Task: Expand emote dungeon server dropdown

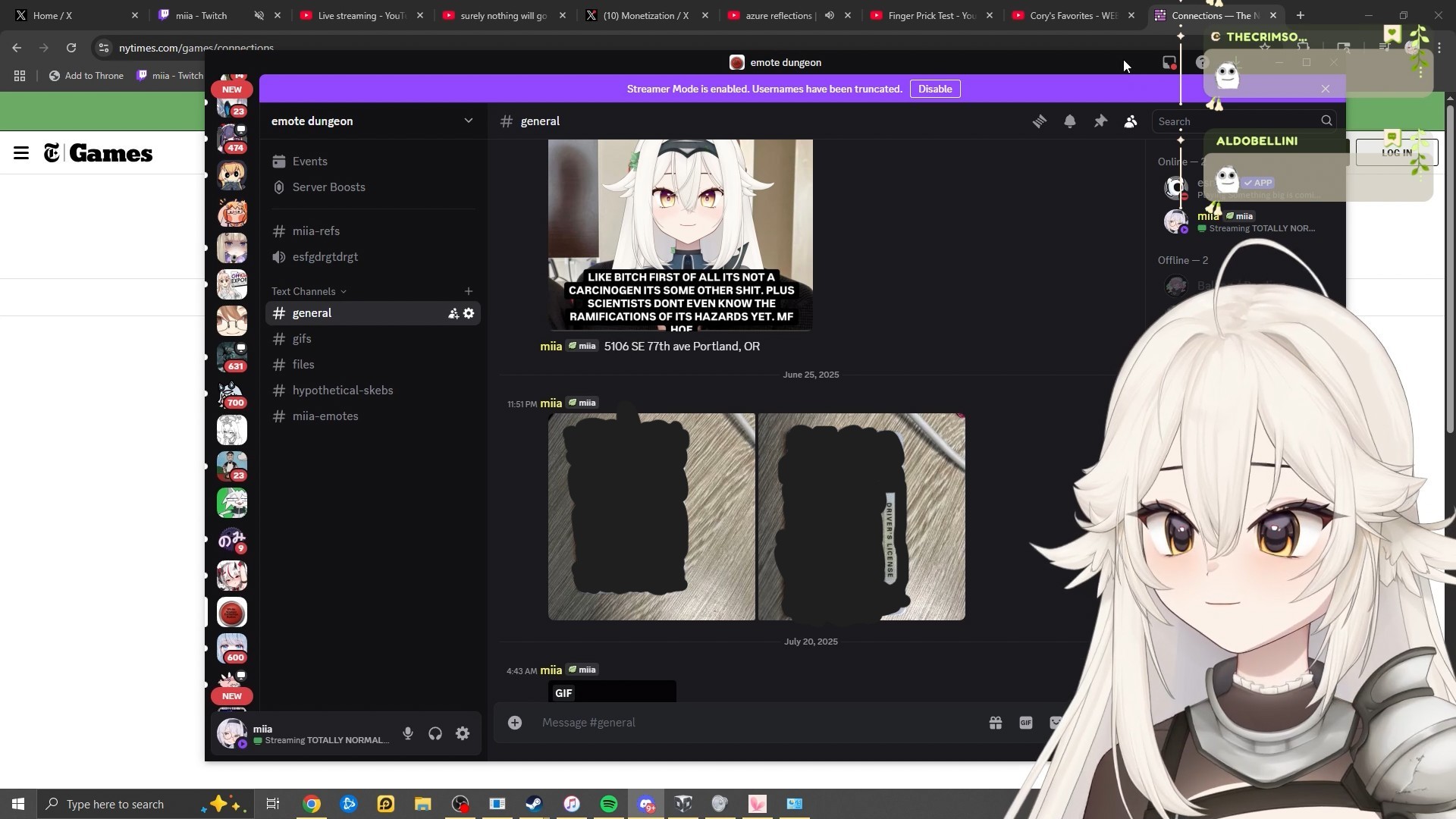Action: pyautogui.click(x=468, y=121)
